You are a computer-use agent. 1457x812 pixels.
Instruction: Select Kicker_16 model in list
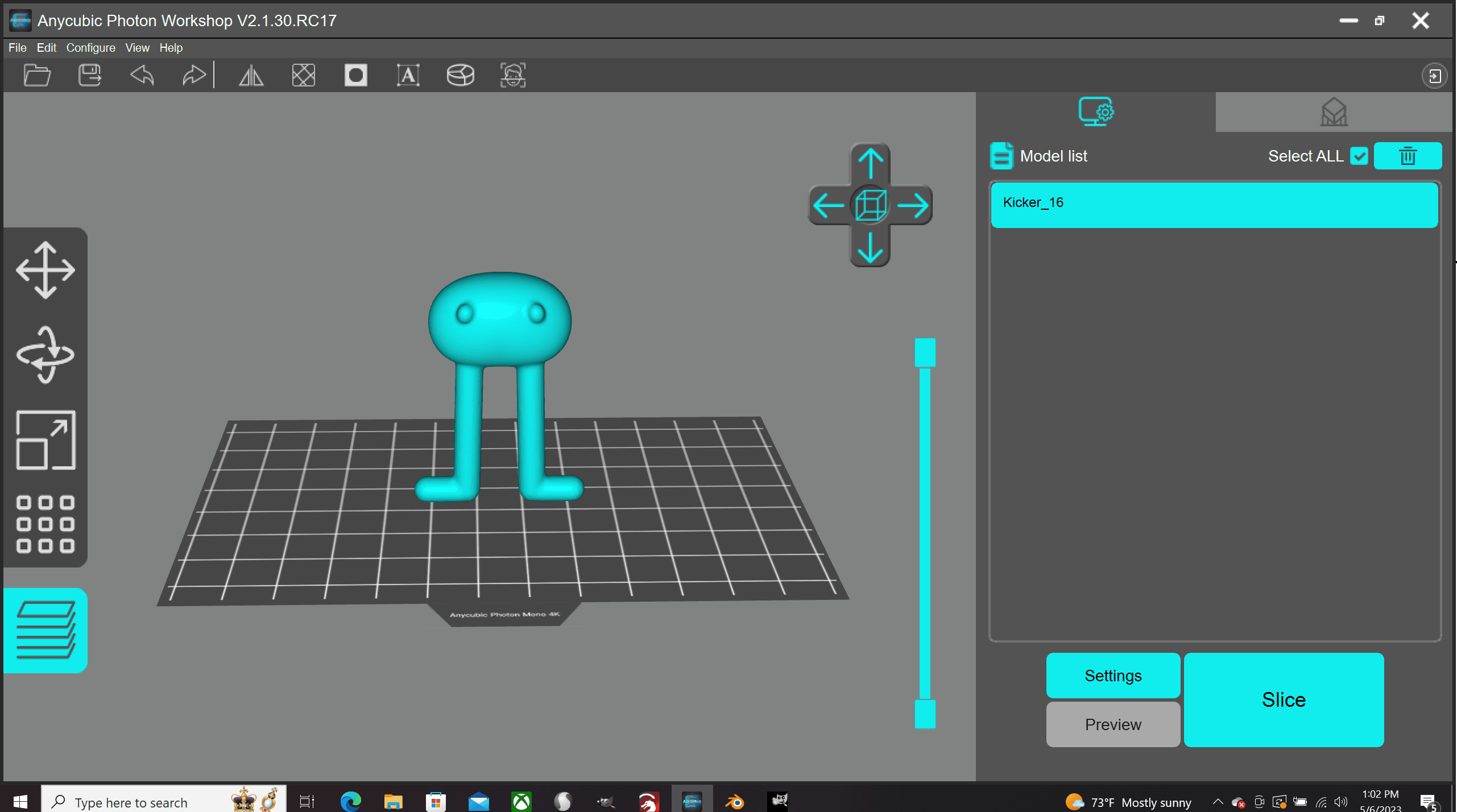click(x=1213, y=203)
